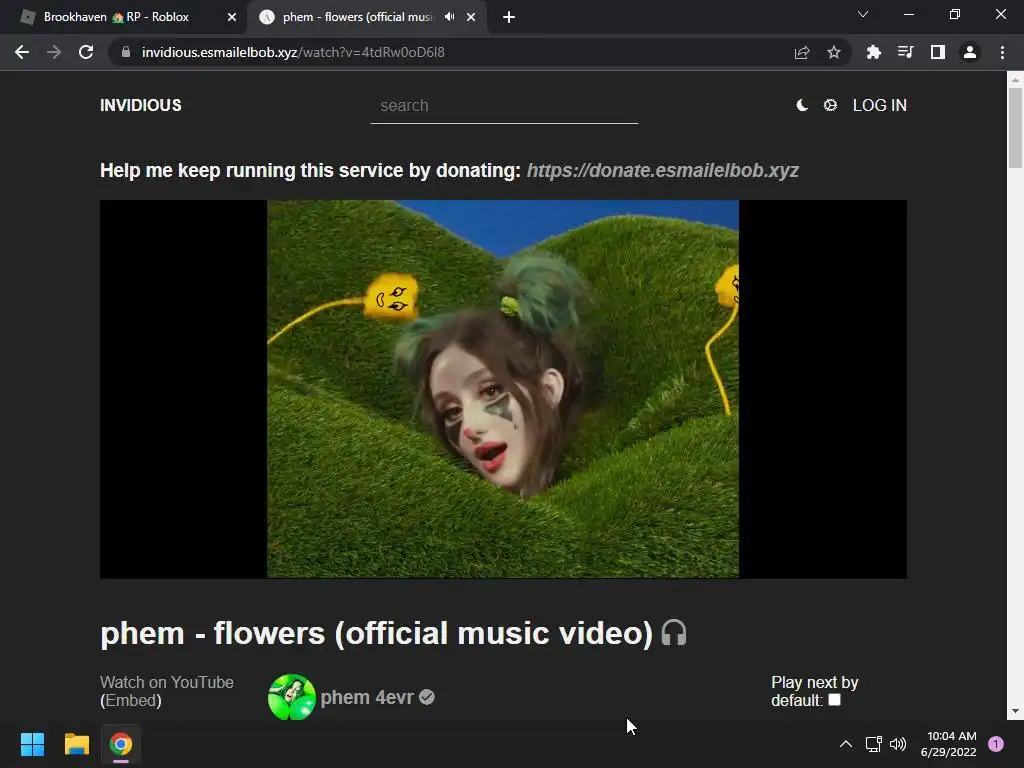
Task: Open the Windows Start menu
Action: click(32, 744)
